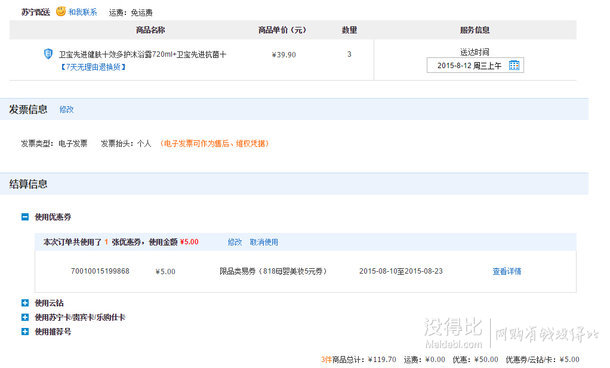
Task: Click quantity value 3 in the table
Action: click(349, 54)
